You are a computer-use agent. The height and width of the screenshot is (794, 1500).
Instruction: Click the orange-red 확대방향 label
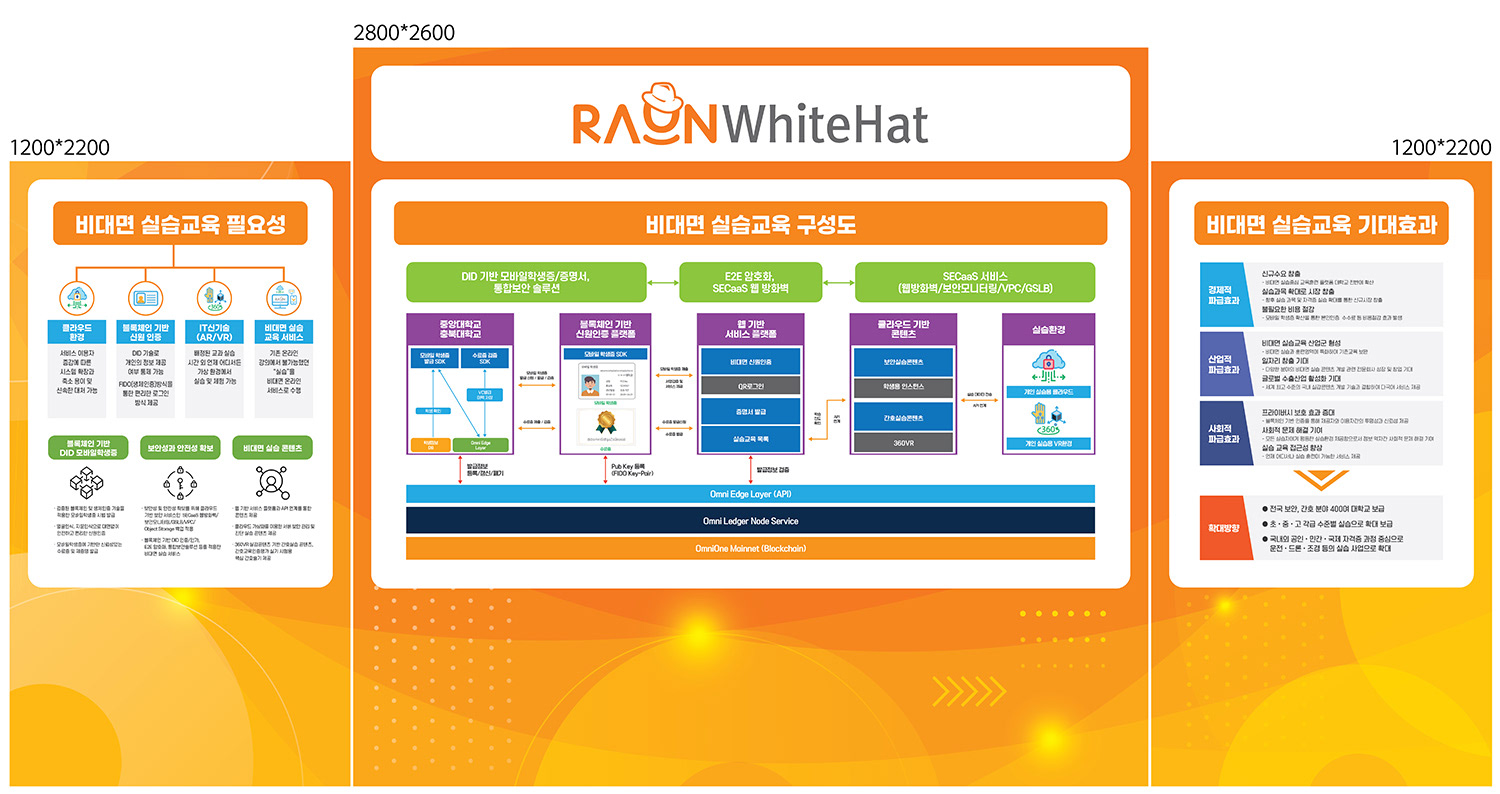tap(1227, 527)
